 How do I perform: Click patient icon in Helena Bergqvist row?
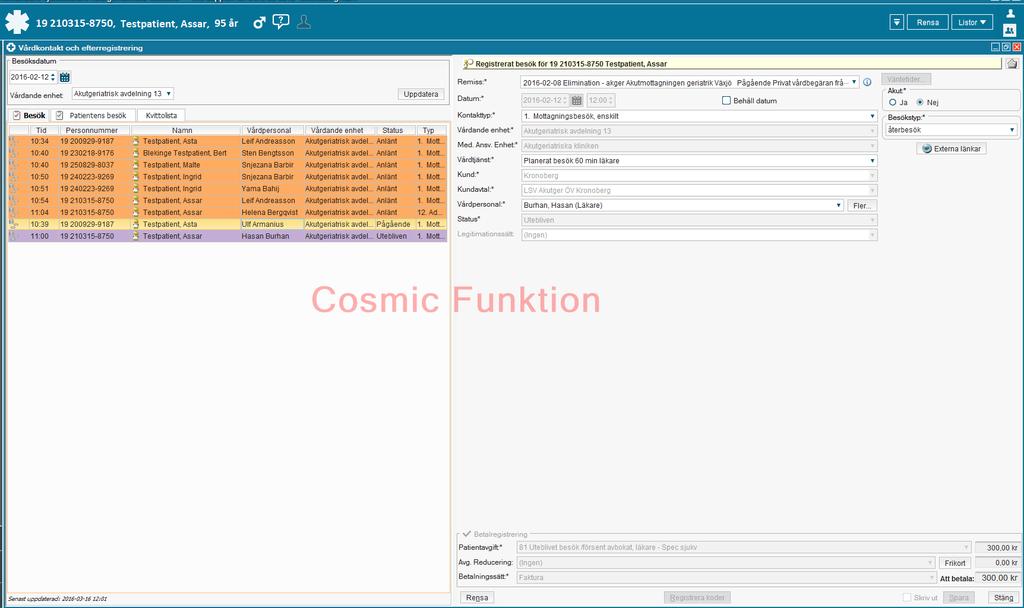click(136, 212)
